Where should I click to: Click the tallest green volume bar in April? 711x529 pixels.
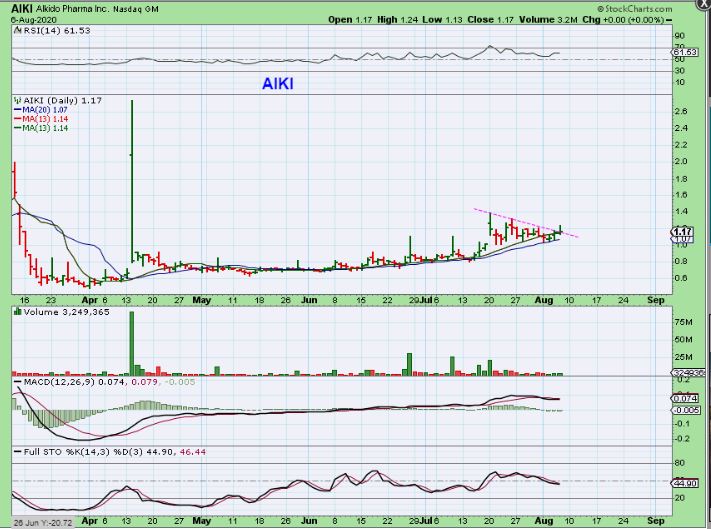pos(132,344)
